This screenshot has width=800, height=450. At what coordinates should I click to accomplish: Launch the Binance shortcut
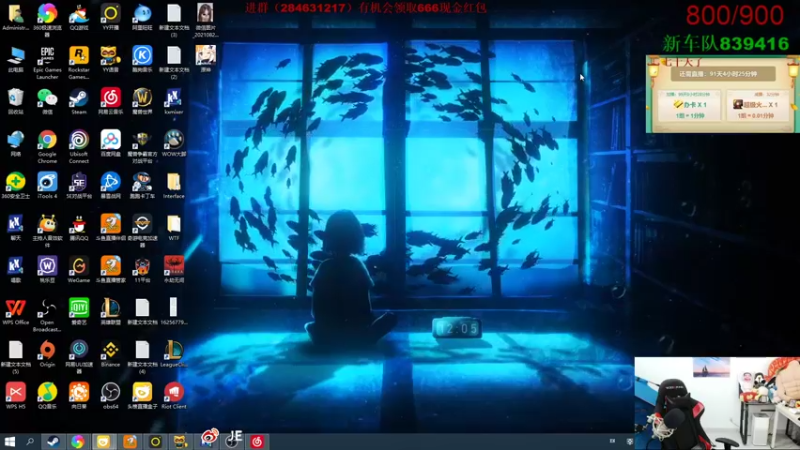(x=110, y=354)
